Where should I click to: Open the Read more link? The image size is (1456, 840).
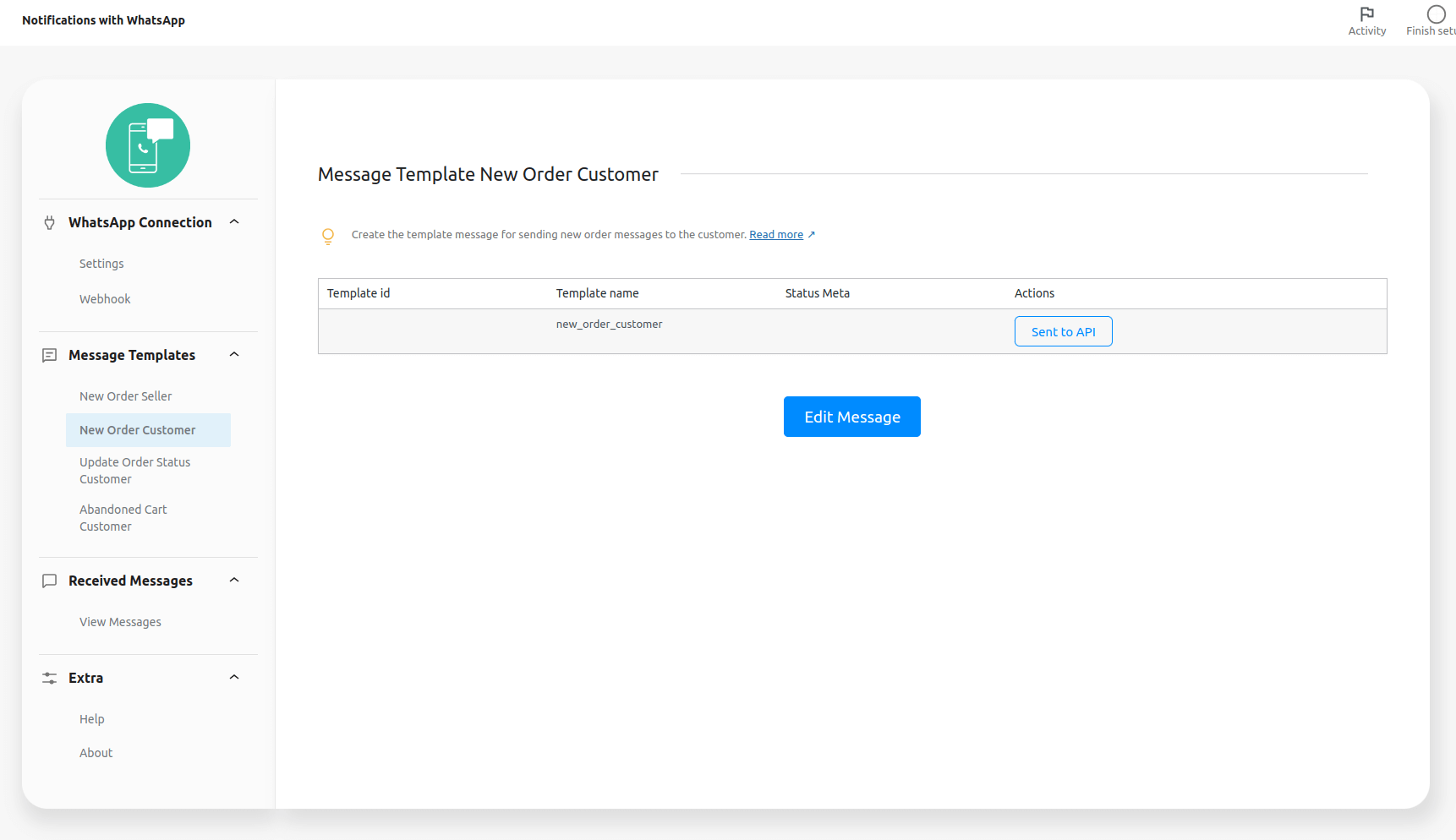[776, 234]
